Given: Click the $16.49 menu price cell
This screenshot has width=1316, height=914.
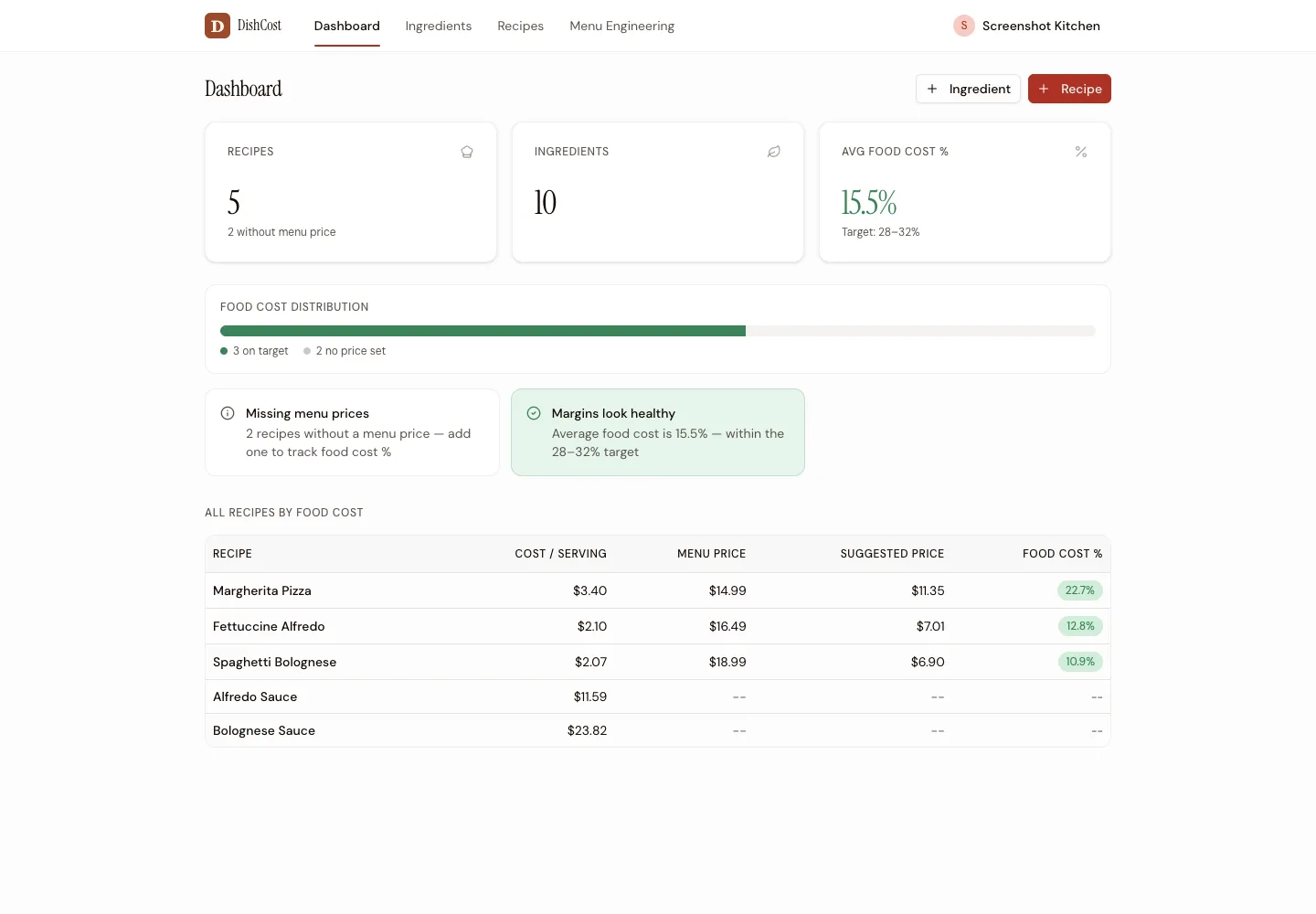Looking at the screenshot, I should tap(727, 626).
